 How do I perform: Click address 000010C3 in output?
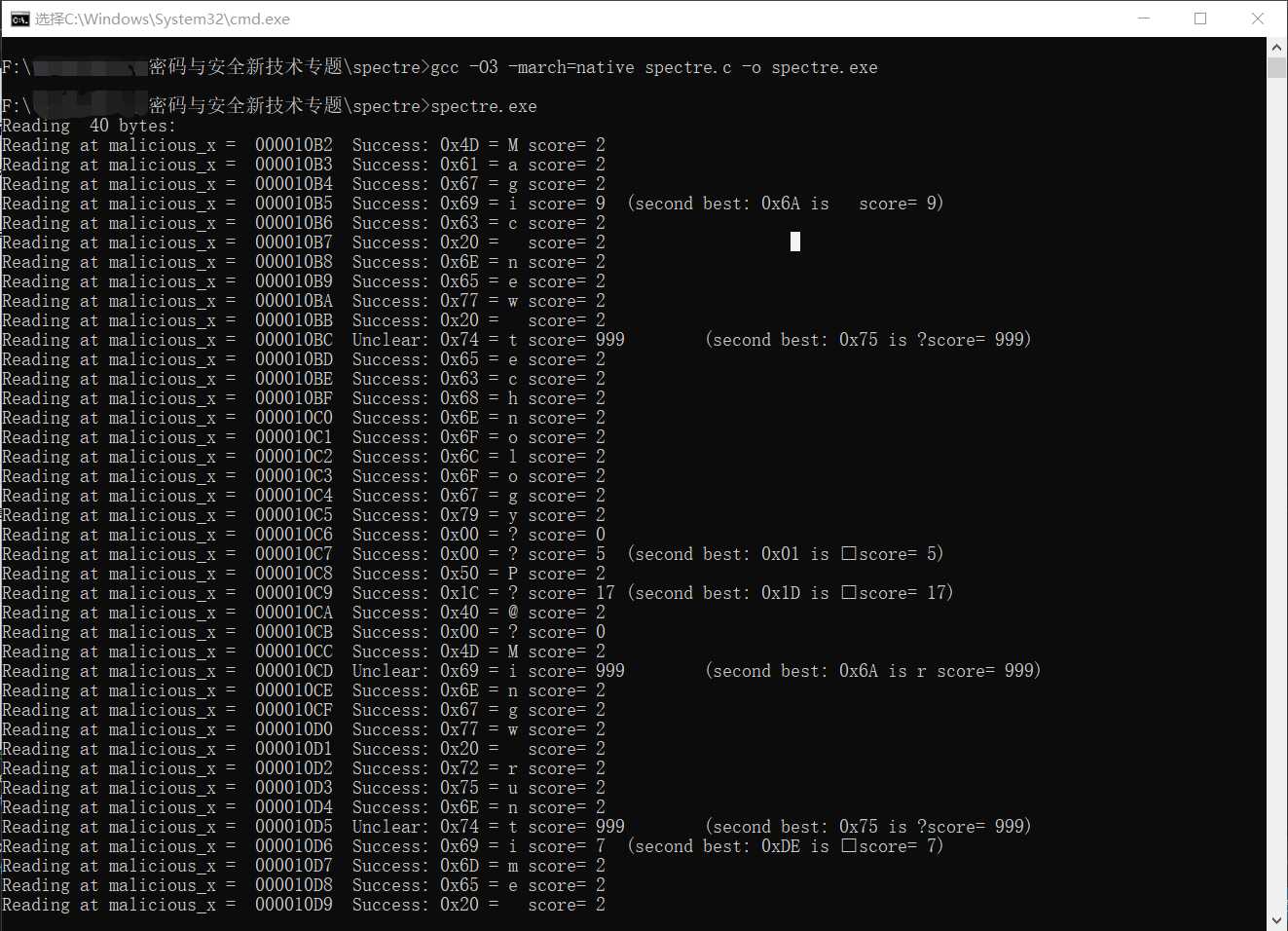click(x=294, y=476)
